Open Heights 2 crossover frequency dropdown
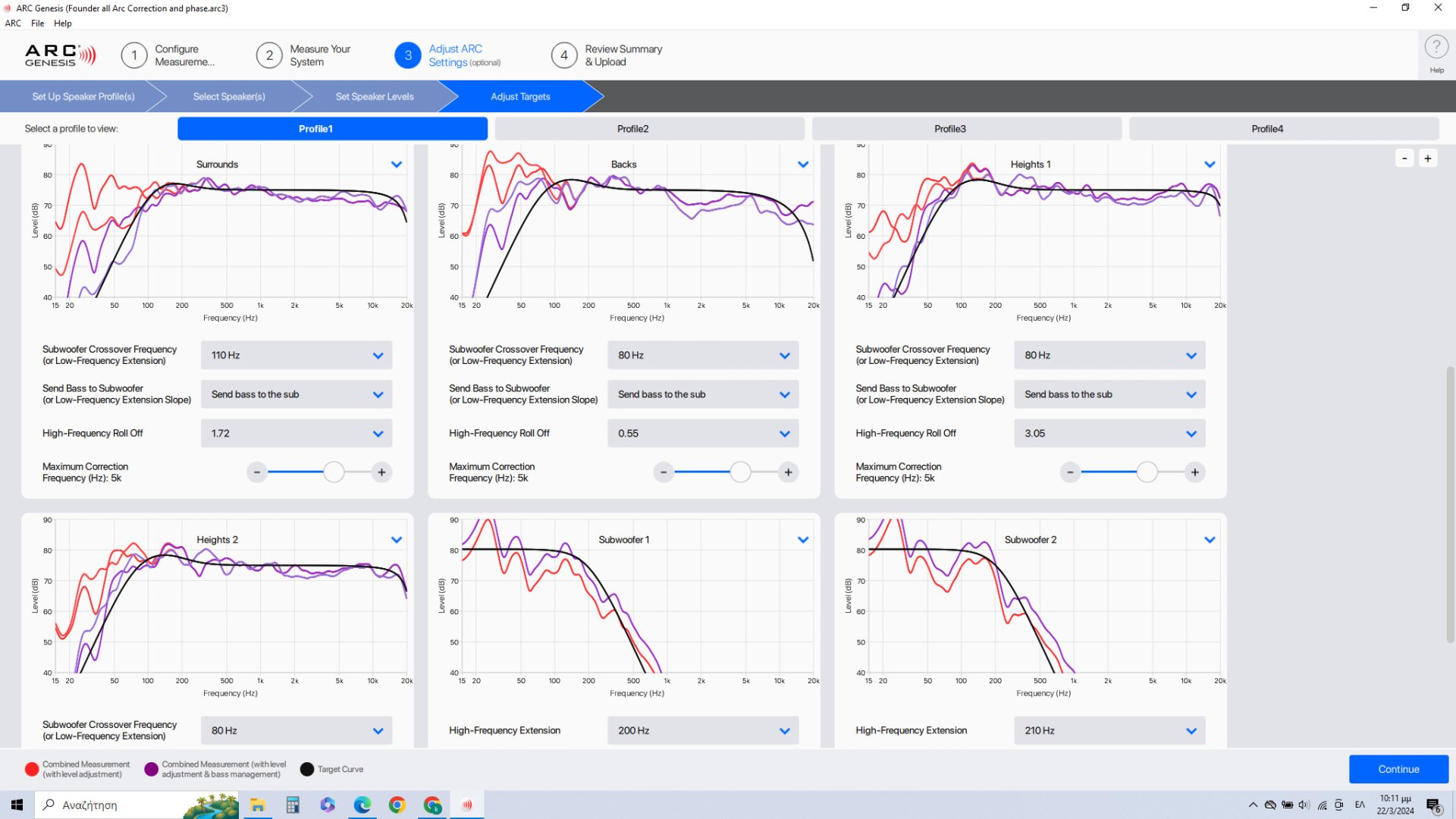The image size is (1456, 819). pos(297,730)
